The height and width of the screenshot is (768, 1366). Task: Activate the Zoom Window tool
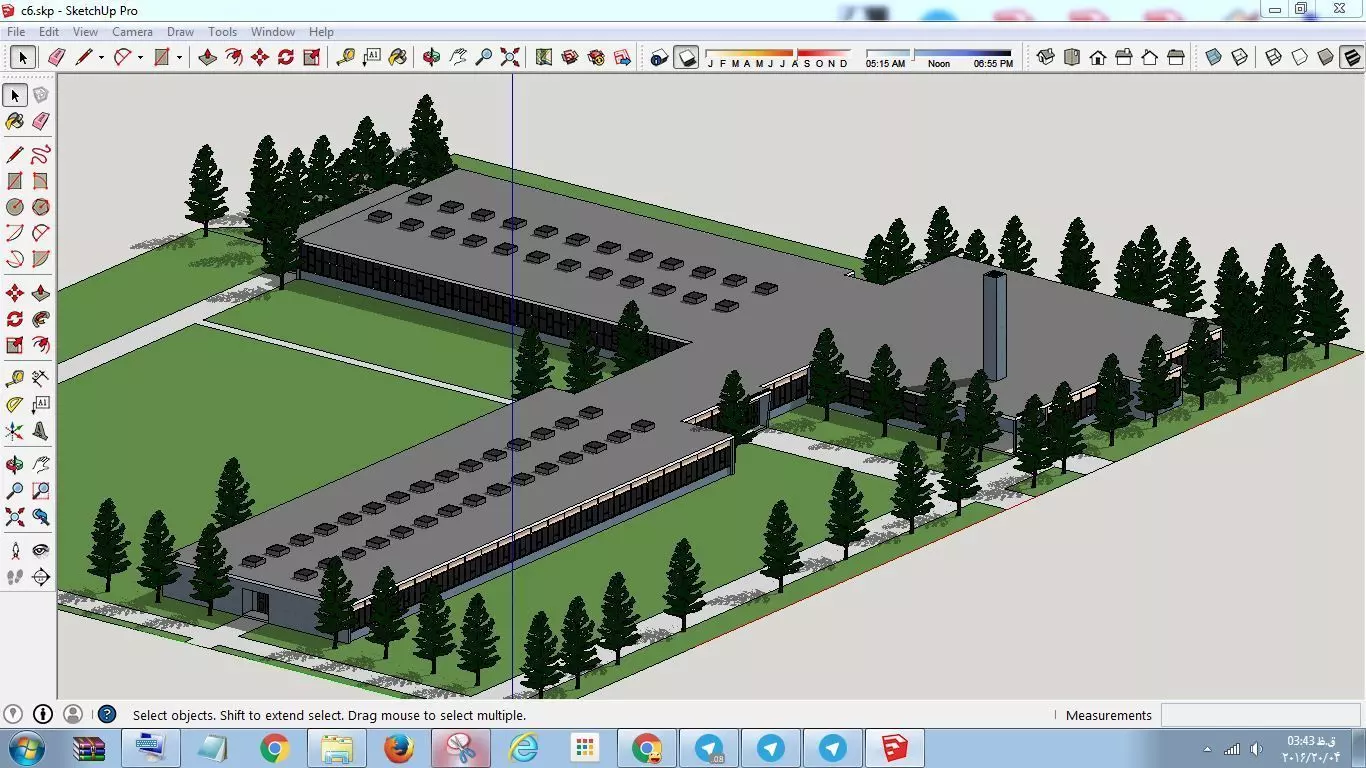click(40, 491)
